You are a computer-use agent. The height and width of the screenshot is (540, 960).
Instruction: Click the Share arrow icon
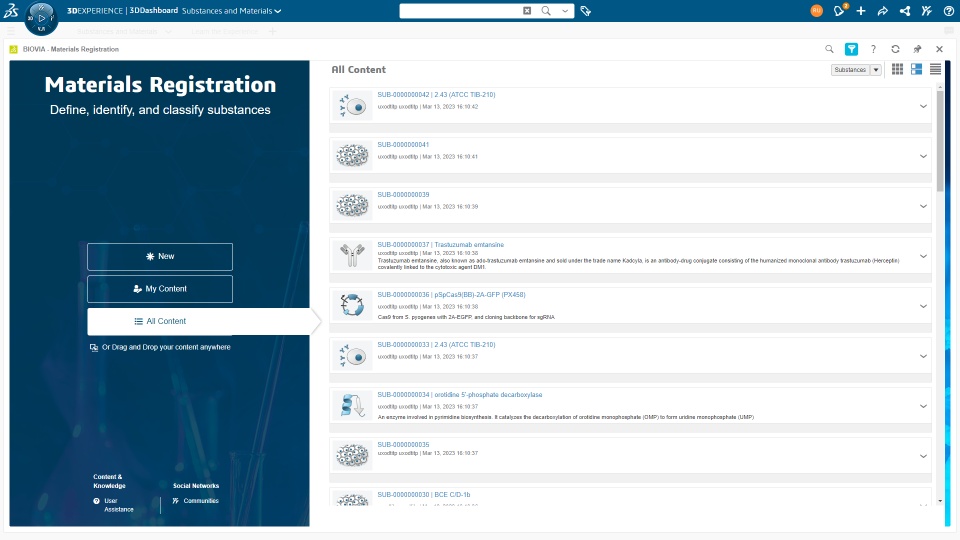pyautogui.click(x=882, y=11)
